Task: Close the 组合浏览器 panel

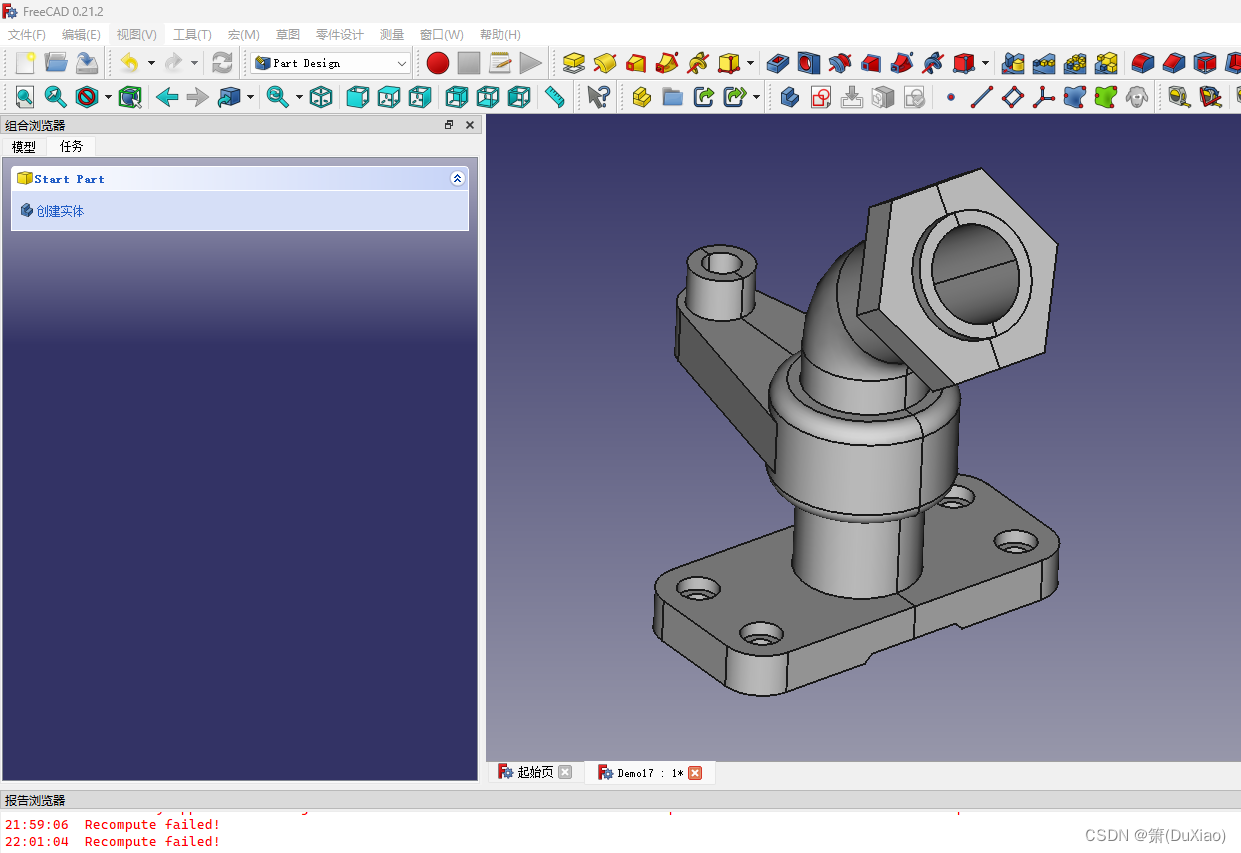Action: [x=470, y=125]
